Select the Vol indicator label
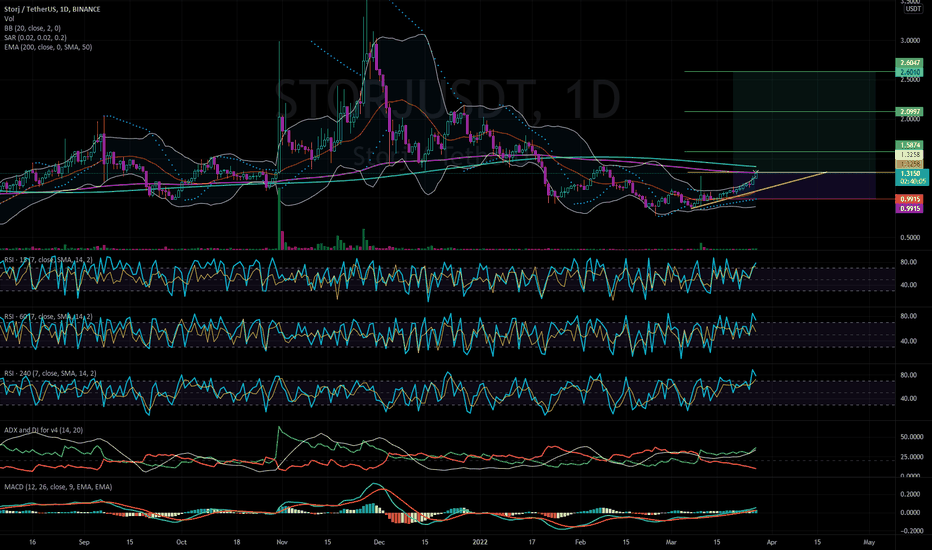This screenshot has width=932, height=550. (x=9, y=18)
